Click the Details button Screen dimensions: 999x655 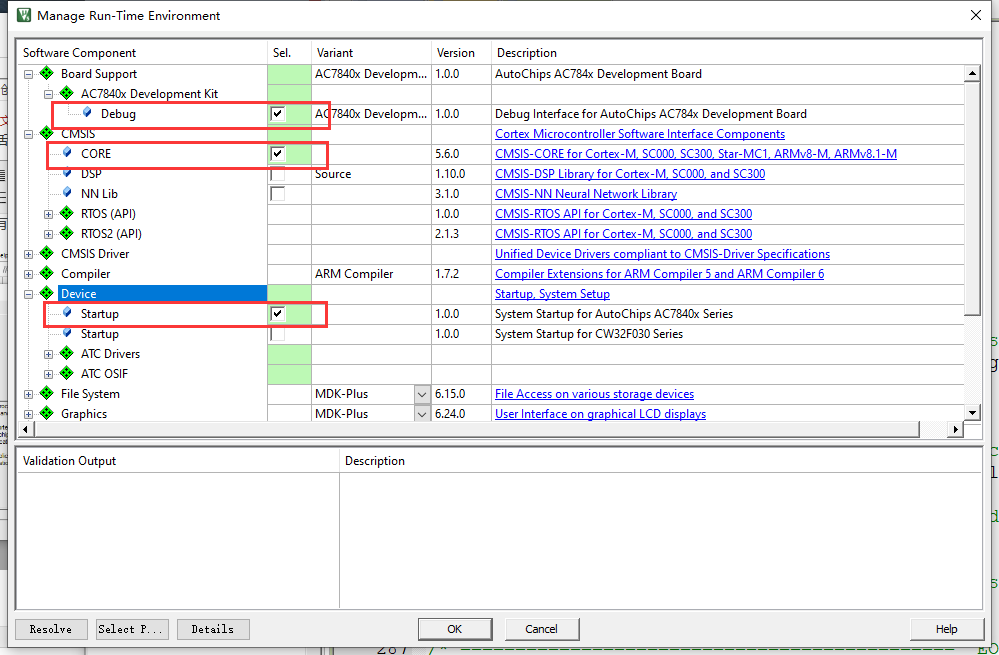[x=213, y=629]
